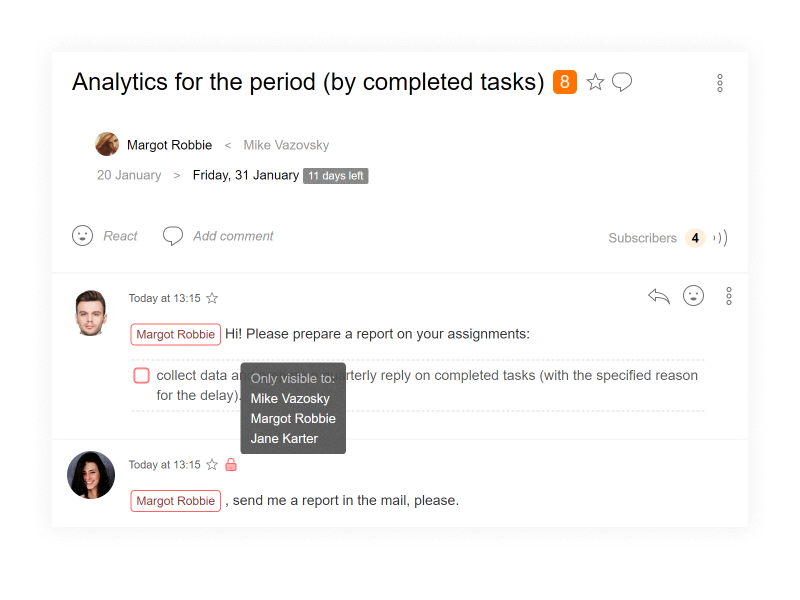This screenshot has width=800, height=600.
Task: Open the Subscribers list
Action: coord(642,238)
